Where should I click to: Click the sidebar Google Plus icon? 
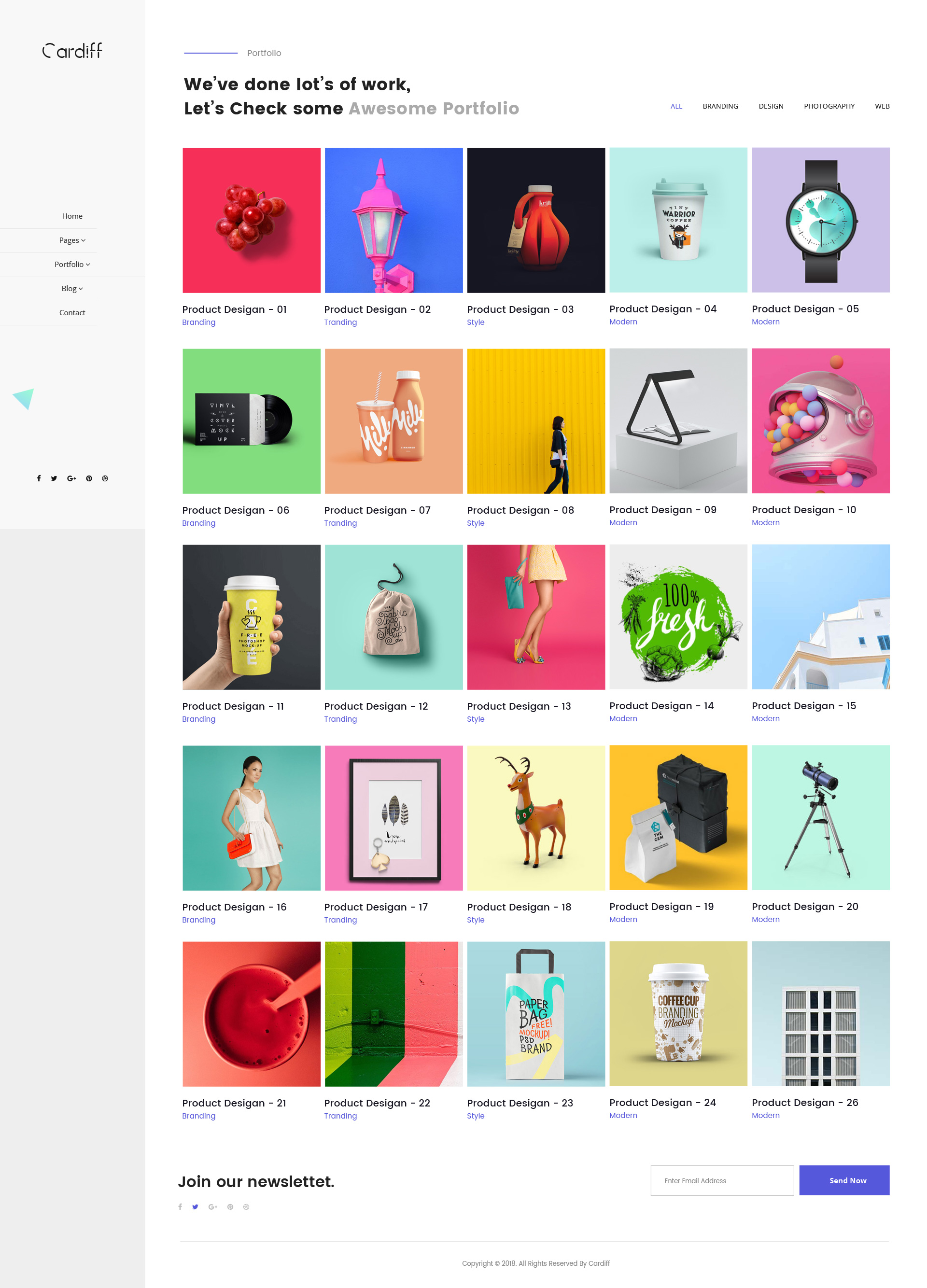coord(71,478)
